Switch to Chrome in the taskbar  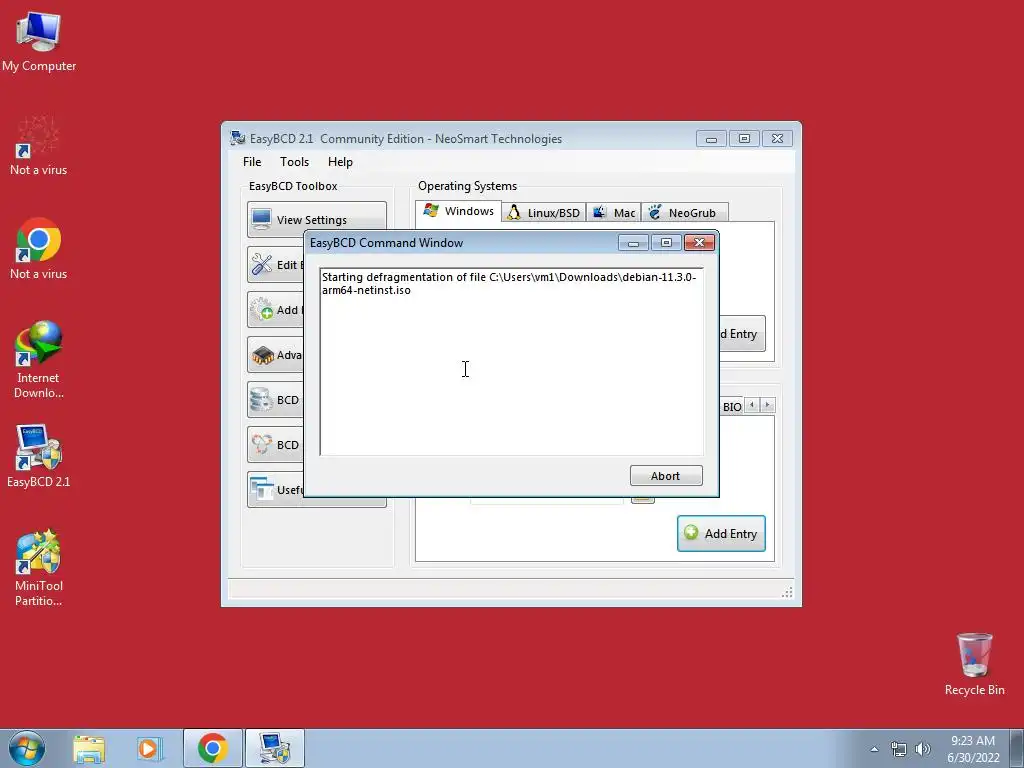(212, 748)
